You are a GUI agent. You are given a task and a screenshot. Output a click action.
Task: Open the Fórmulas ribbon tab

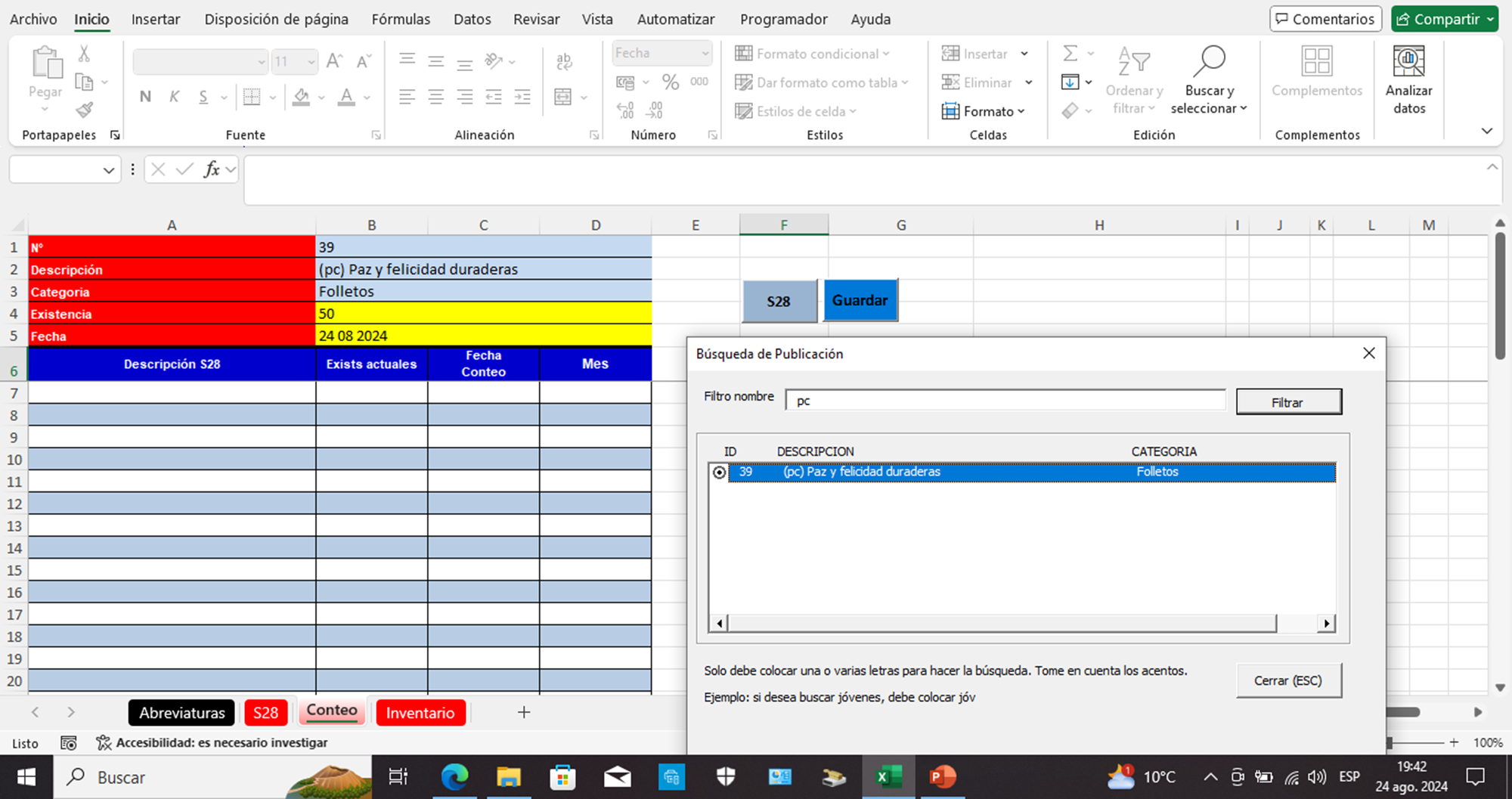click(x=401, y=19)
